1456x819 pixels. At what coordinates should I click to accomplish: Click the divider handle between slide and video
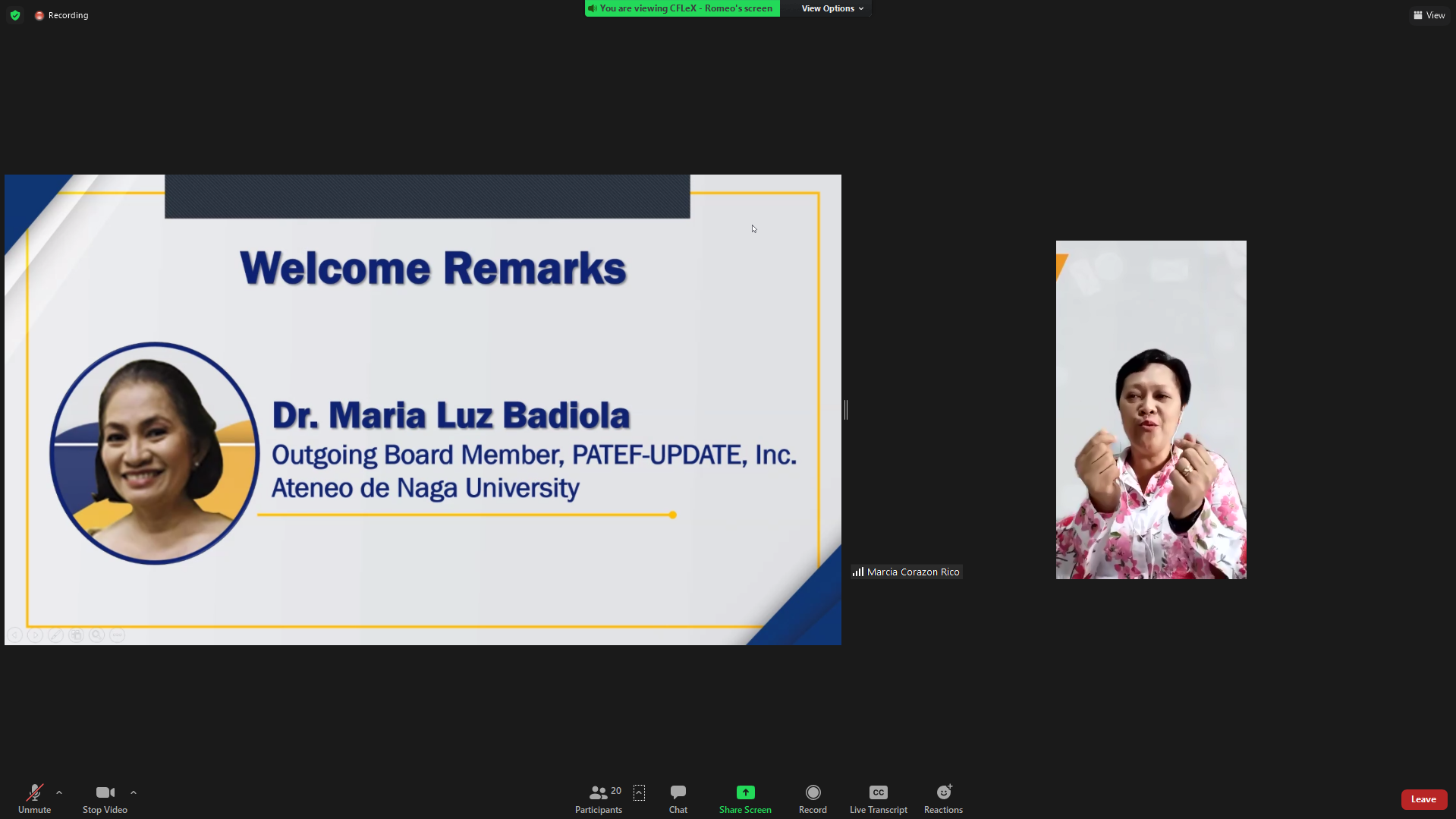point(846,410)
